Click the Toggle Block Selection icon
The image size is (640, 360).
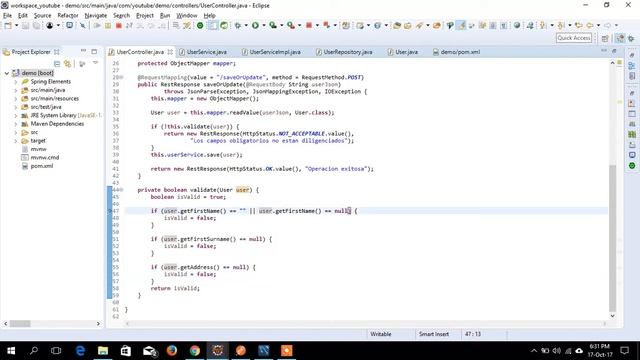(493, 25)
